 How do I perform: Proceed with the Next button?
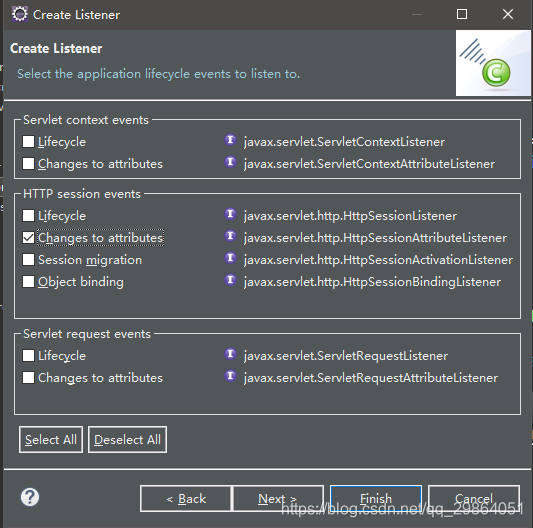click(278, 499)
